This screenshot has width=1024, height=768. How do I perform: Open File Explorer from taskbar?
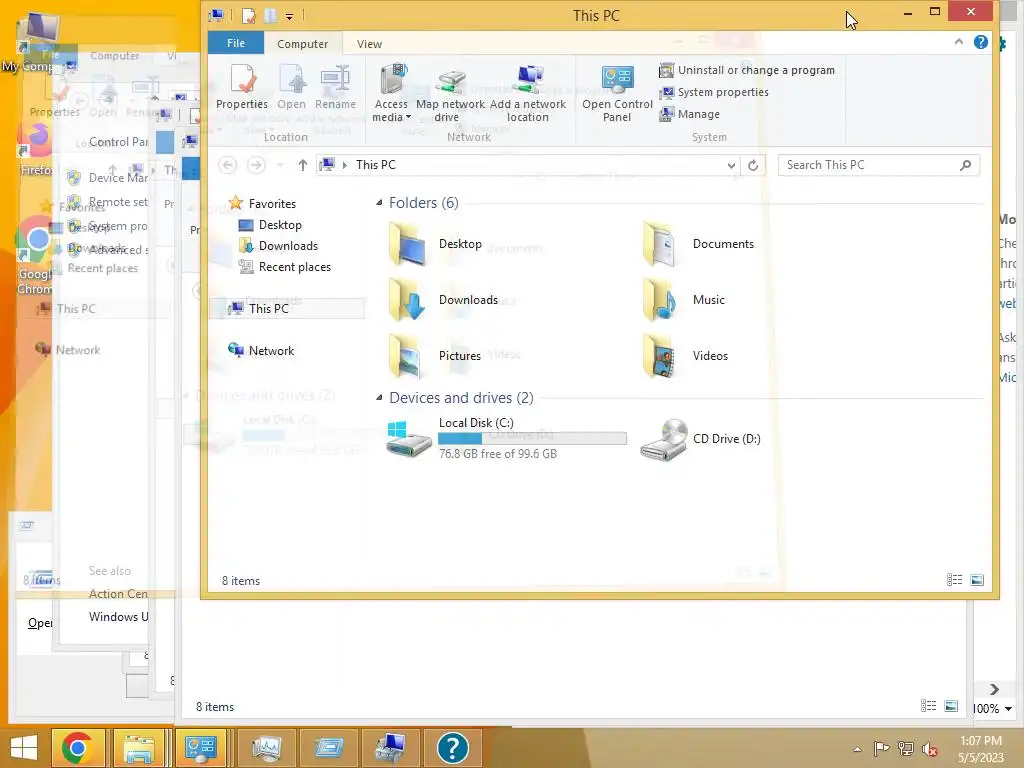click(x=139, y=748)
